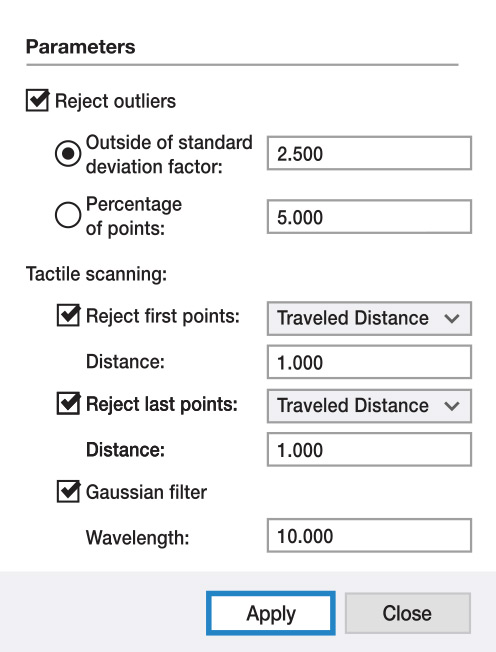The image size is (496, 652).
Task: Select the Wavelength input field showing 10.000
Action: coord(369,535)
